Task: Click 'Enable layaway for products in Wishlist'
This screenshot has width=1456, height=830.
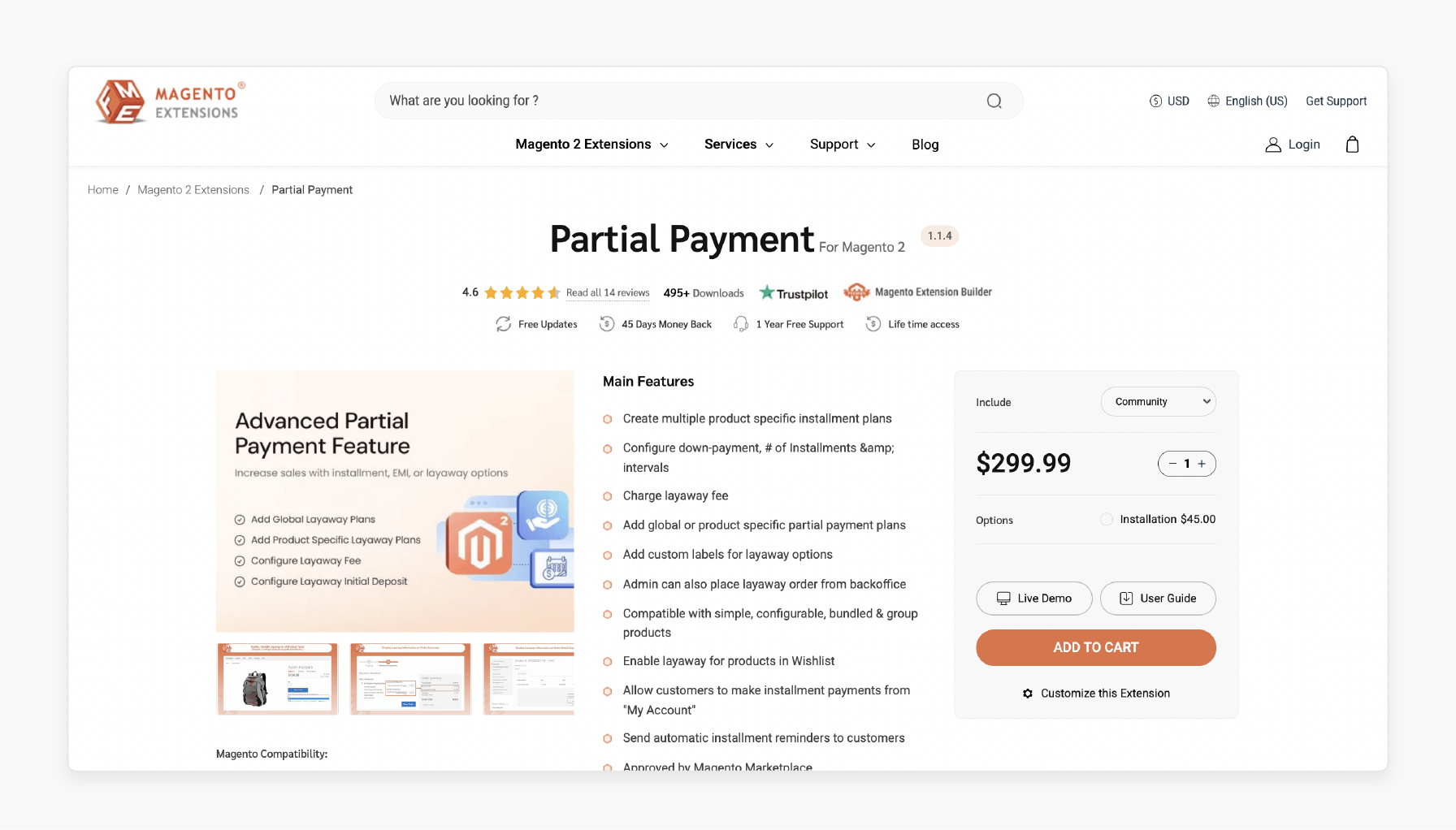Action: (x=729, y=661)
